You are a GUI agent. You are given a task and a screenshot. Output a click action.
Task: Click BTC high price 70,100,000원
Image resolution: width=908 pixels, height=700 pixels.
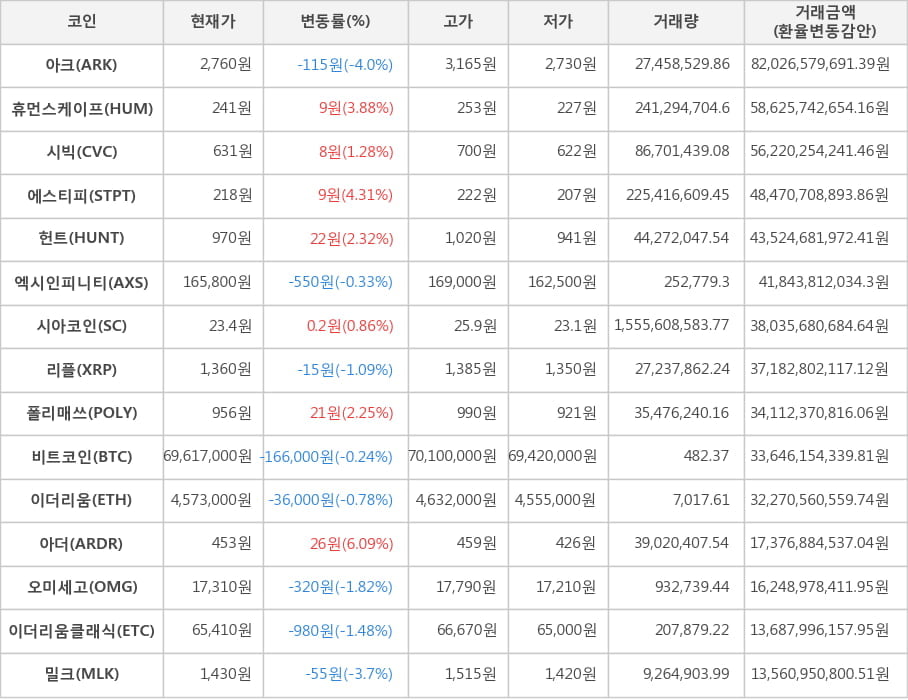pyautogui.click(x=452, y=456)
